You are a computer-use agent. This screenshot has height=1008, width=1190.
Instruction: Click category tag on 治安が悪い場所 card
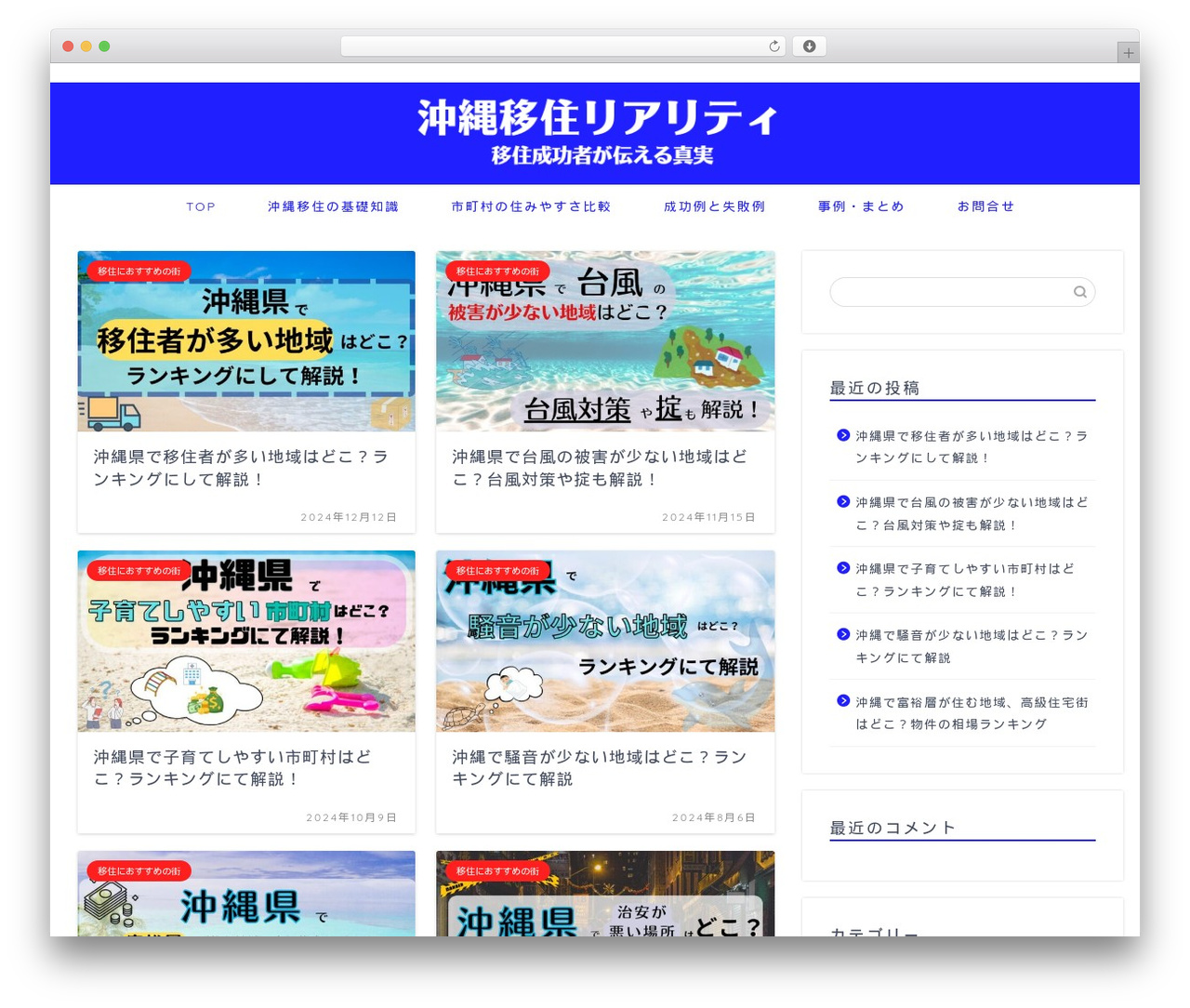click(497, 871)
